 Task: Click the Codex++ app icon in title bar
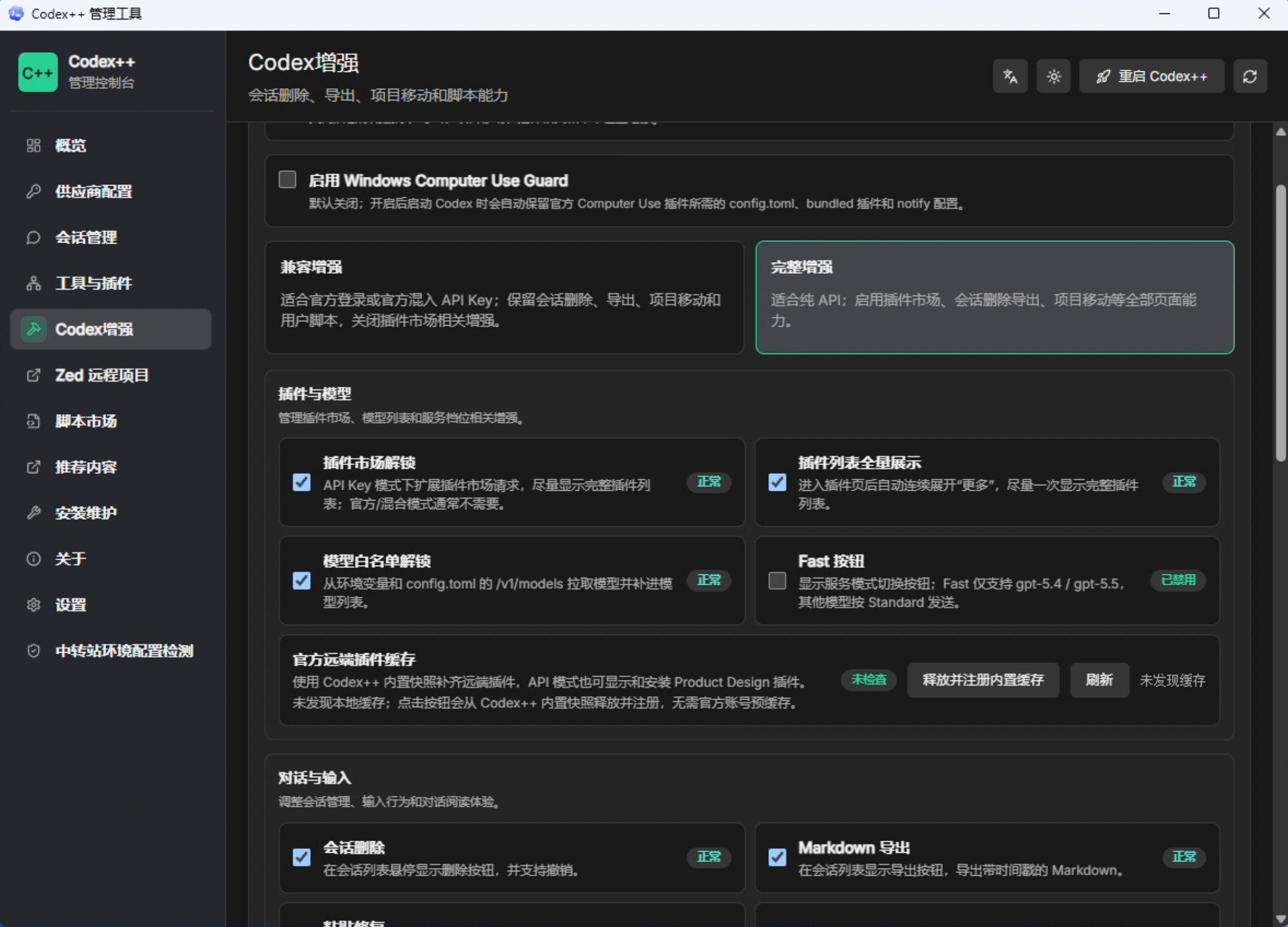16,13
